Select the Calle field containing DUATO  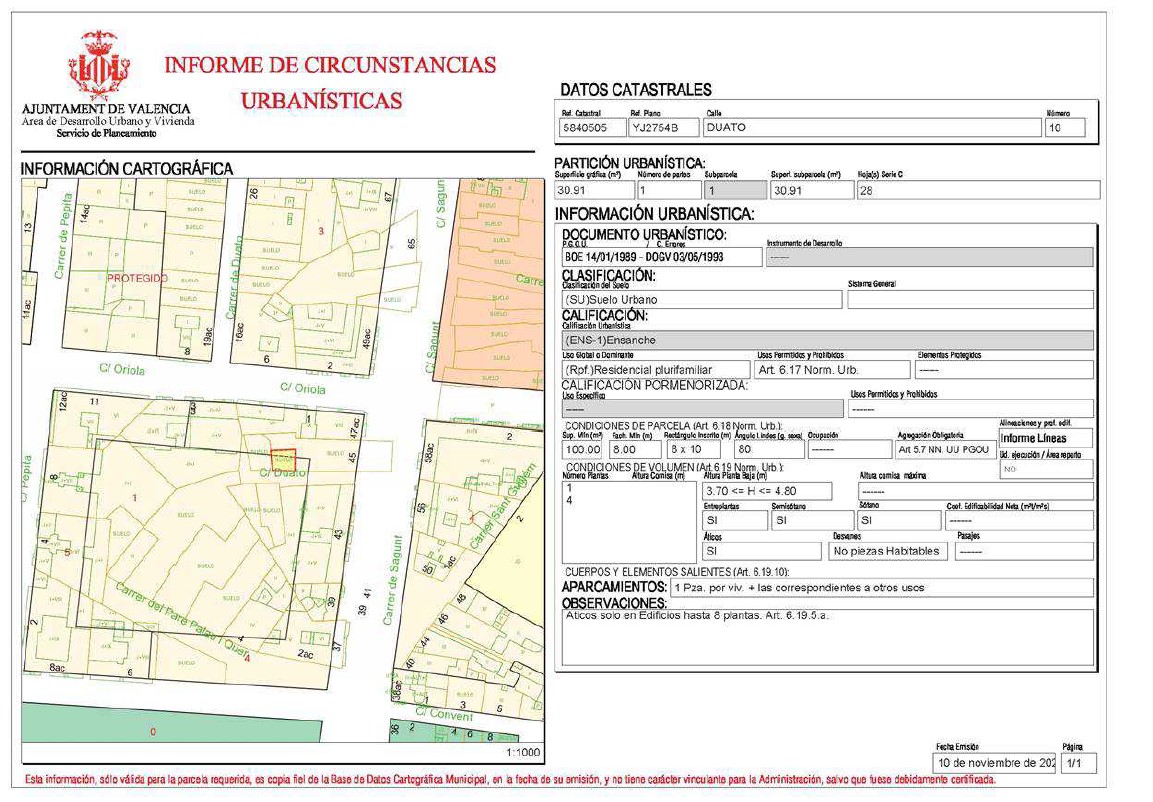pos(872,127)
